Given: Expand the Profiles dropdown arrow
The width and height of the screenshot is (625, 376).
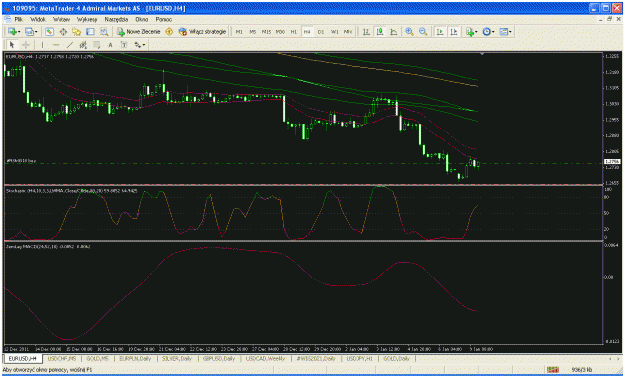Looking at the screenshot, I should tap(36, 31).
